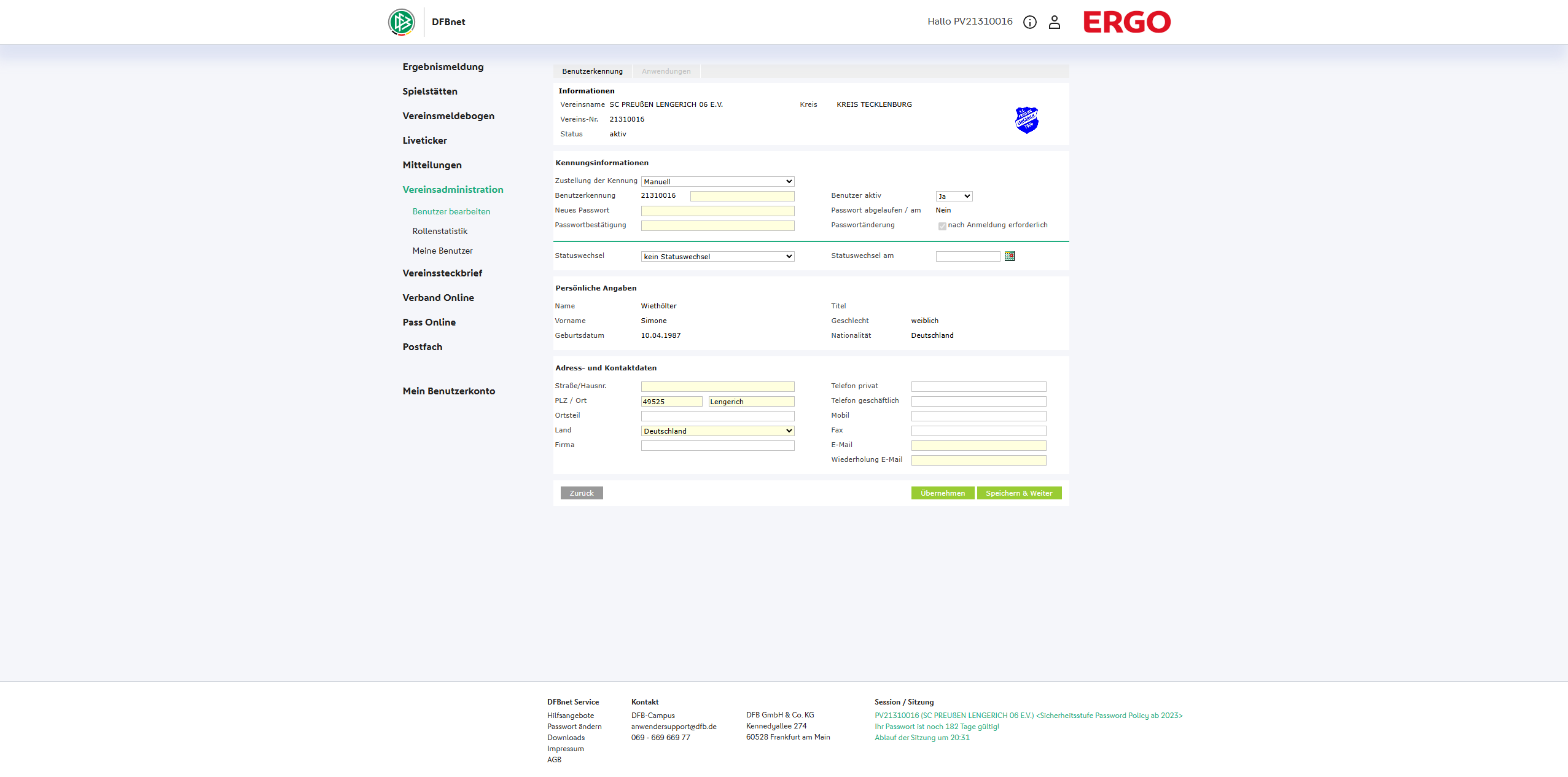Open the Benutzer aktiv dropdown
The width and height of the screenshot is (1568, 777).
coord(953,197)
